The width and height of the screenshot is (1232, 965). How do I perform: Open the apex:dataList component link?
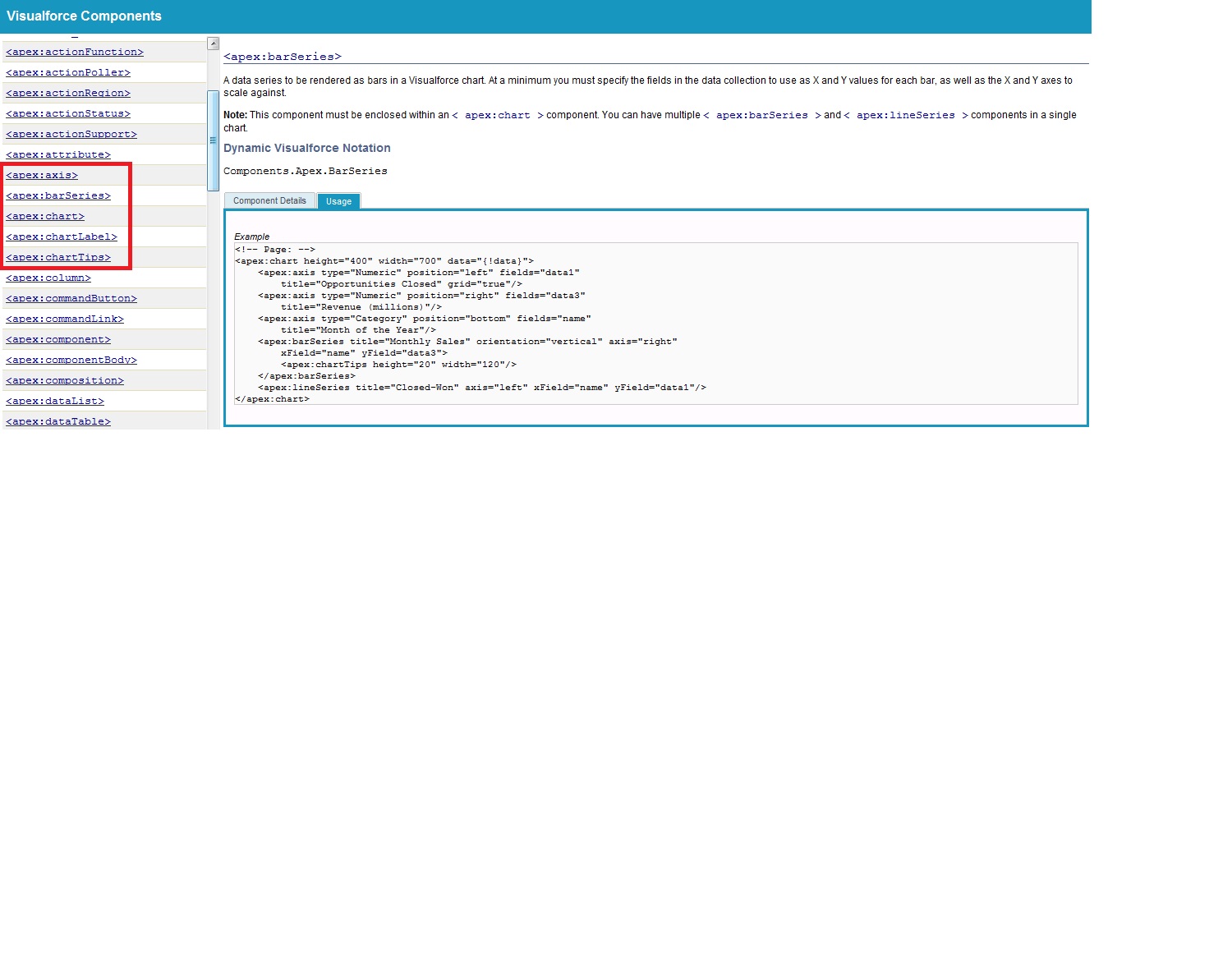click(55, 401)
